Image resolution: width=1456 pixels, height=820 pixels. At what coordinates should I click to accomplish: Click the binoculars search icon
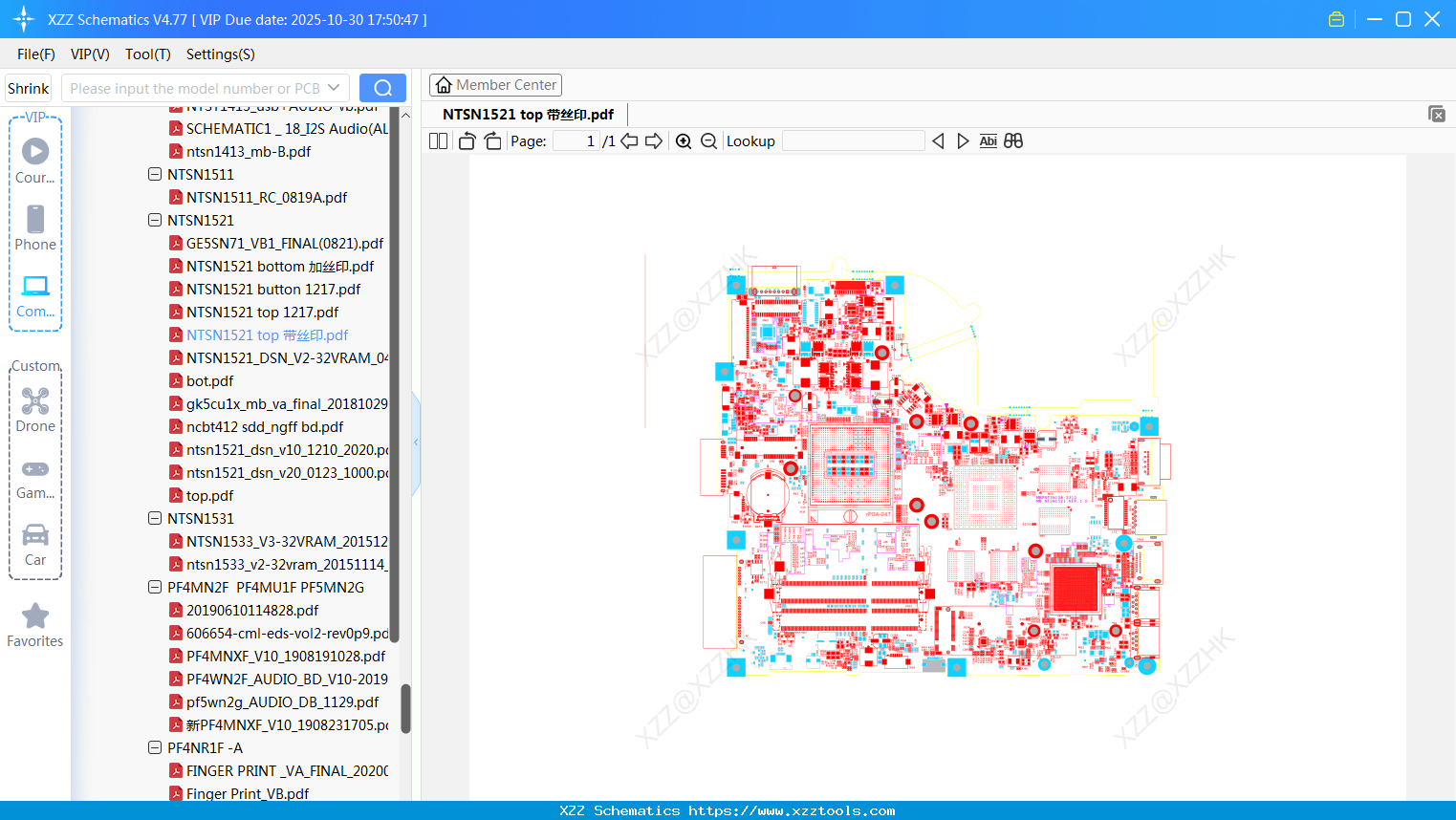[x=1013, y=141]
